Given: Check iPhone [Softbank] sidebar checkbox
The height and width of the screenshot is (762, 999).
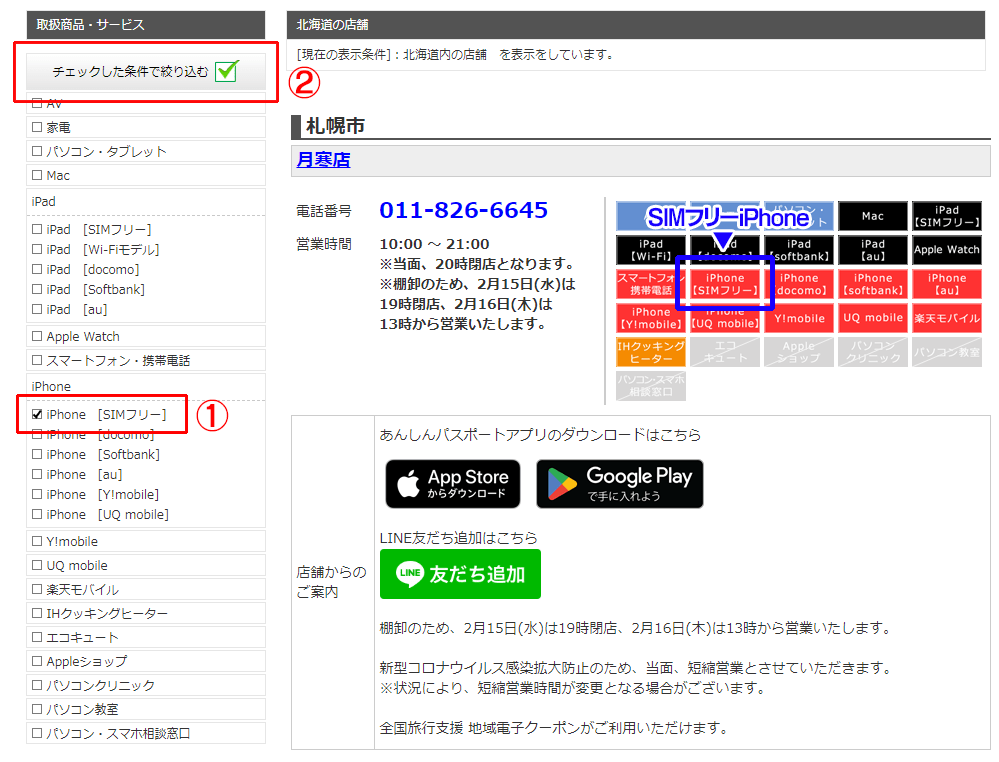Looking at the screenshot, I should 37,454.
